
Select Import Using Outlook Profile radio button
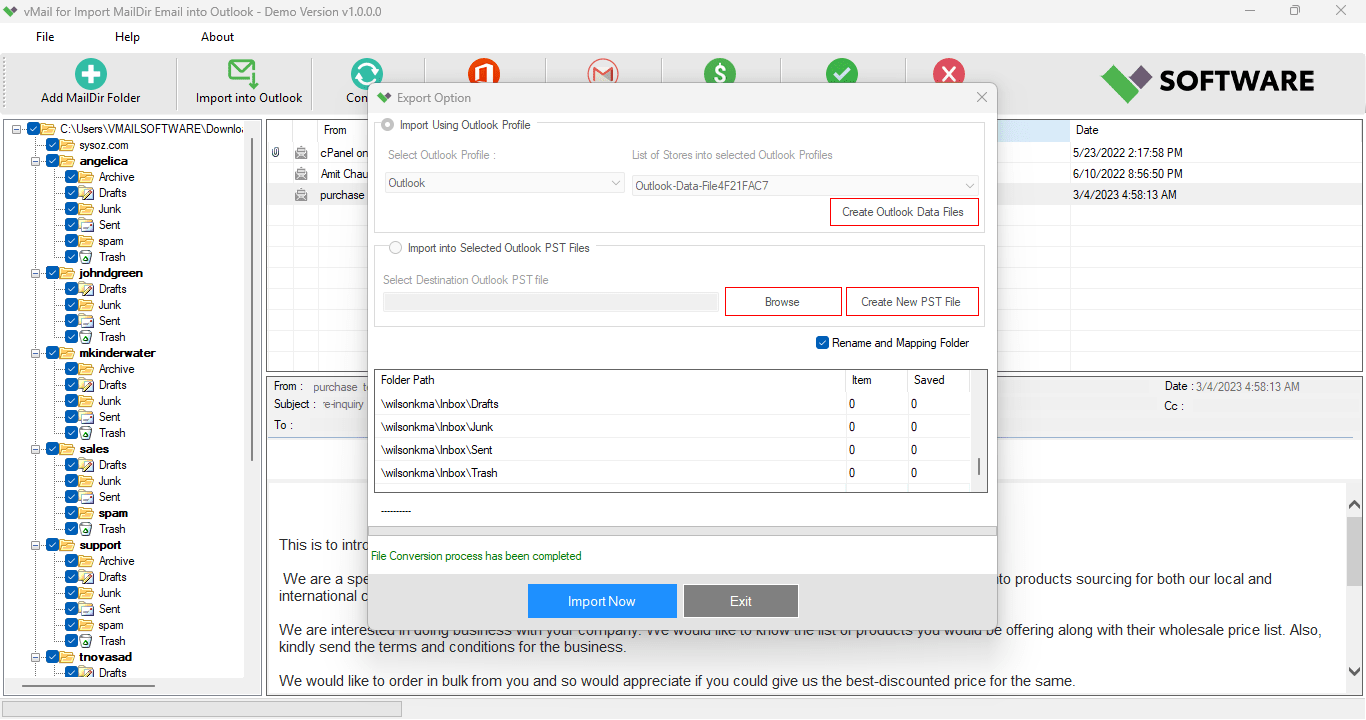pos(387,125)
